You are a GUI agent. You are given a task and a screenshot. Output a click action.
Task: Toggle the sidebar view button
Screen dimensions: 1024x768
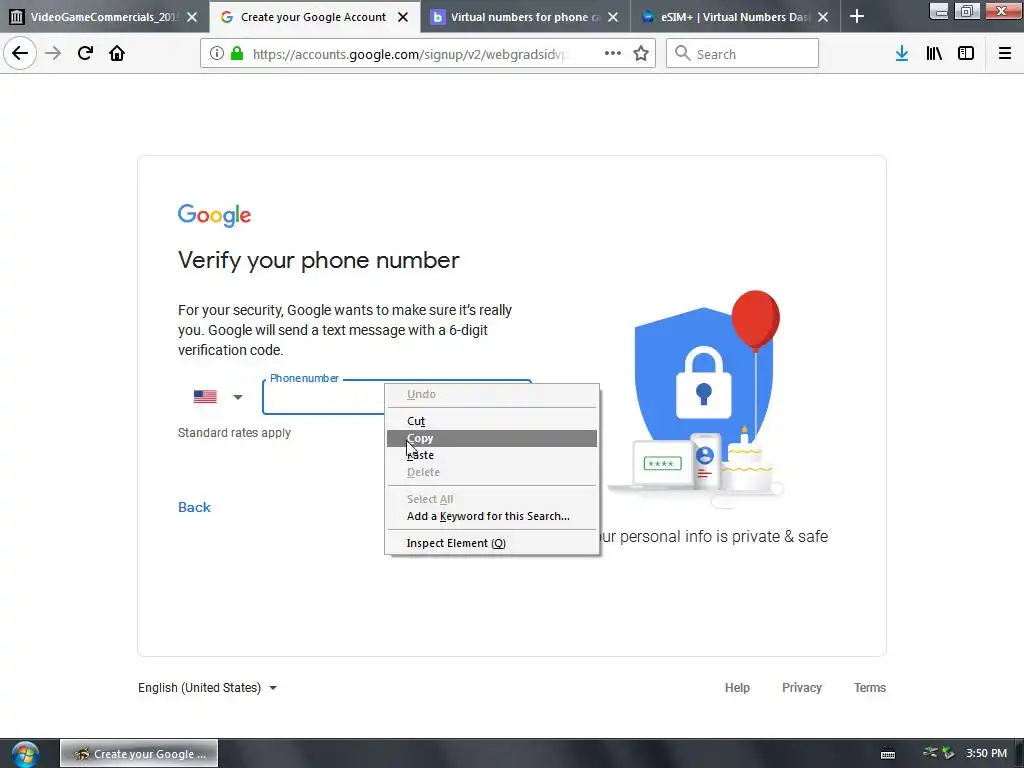(966, 54)
